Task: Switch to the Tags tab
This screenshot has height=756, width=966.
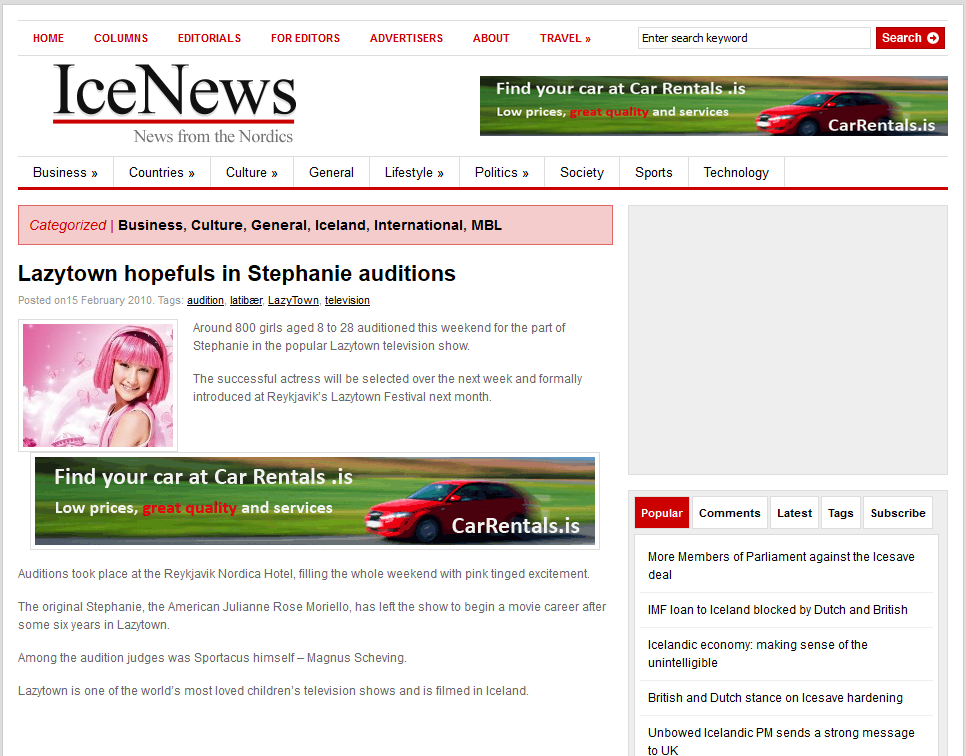Action: click(x=840, y=513)
